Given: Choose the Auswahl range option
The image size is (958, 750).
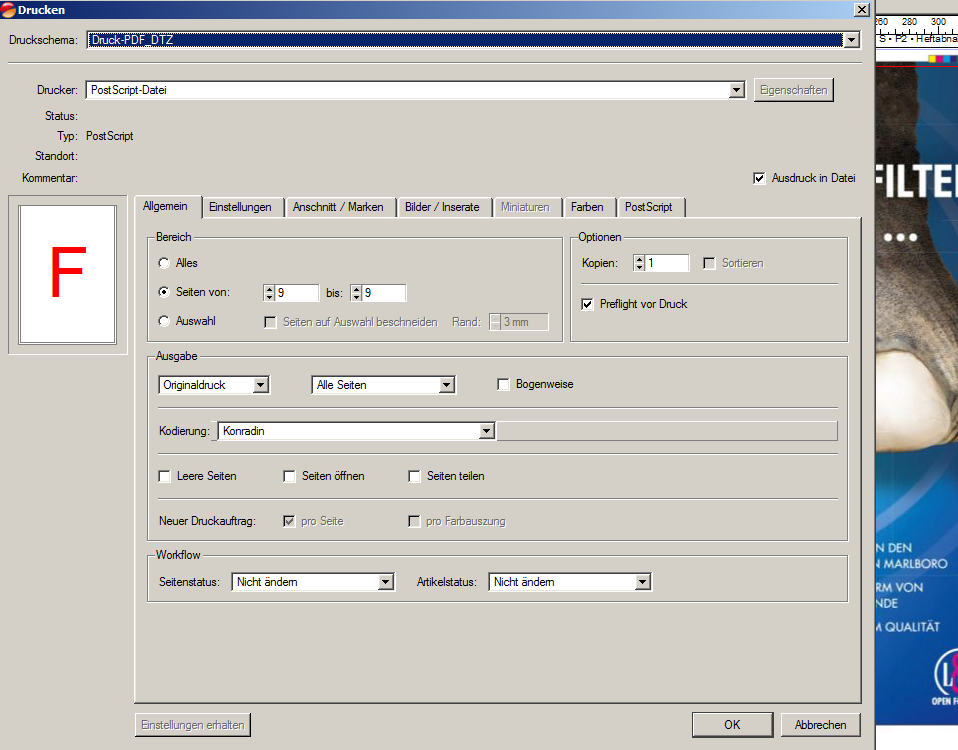Looking at the screenshot, I should 164,321.
